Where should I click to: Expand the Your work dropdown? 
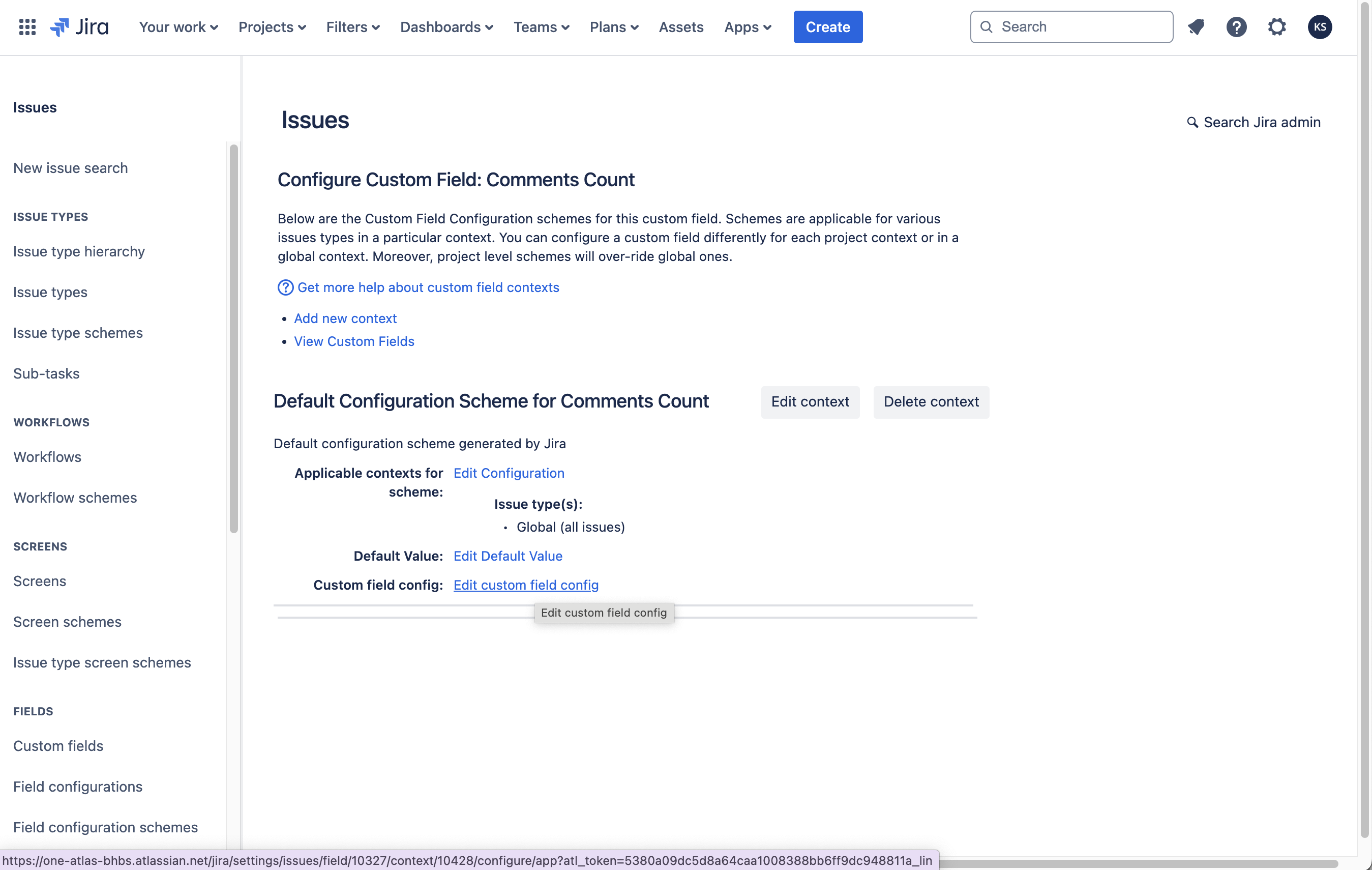click(178, 27)
